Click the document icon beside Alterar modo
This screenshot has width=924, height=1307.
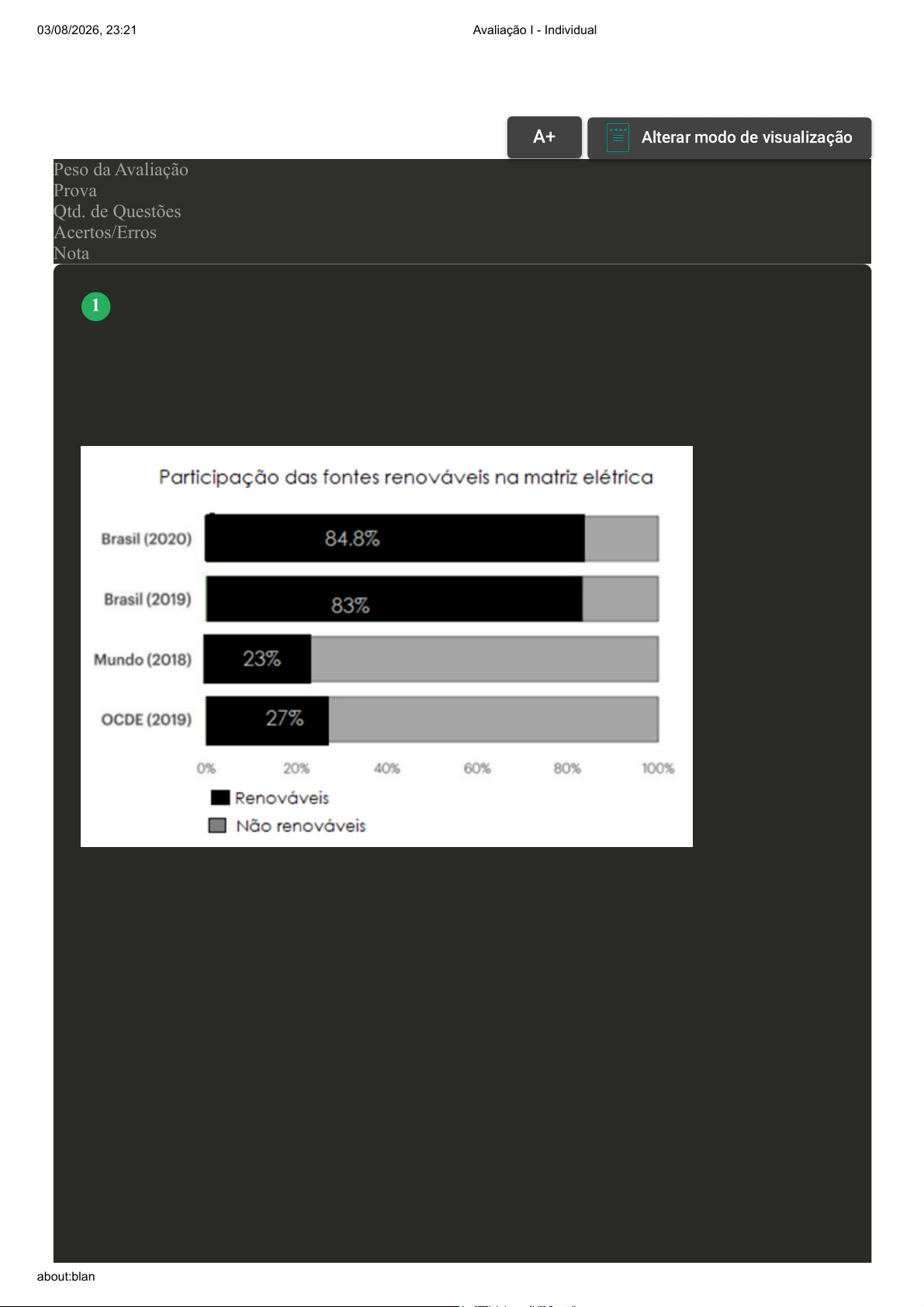[x=618, y=138]
